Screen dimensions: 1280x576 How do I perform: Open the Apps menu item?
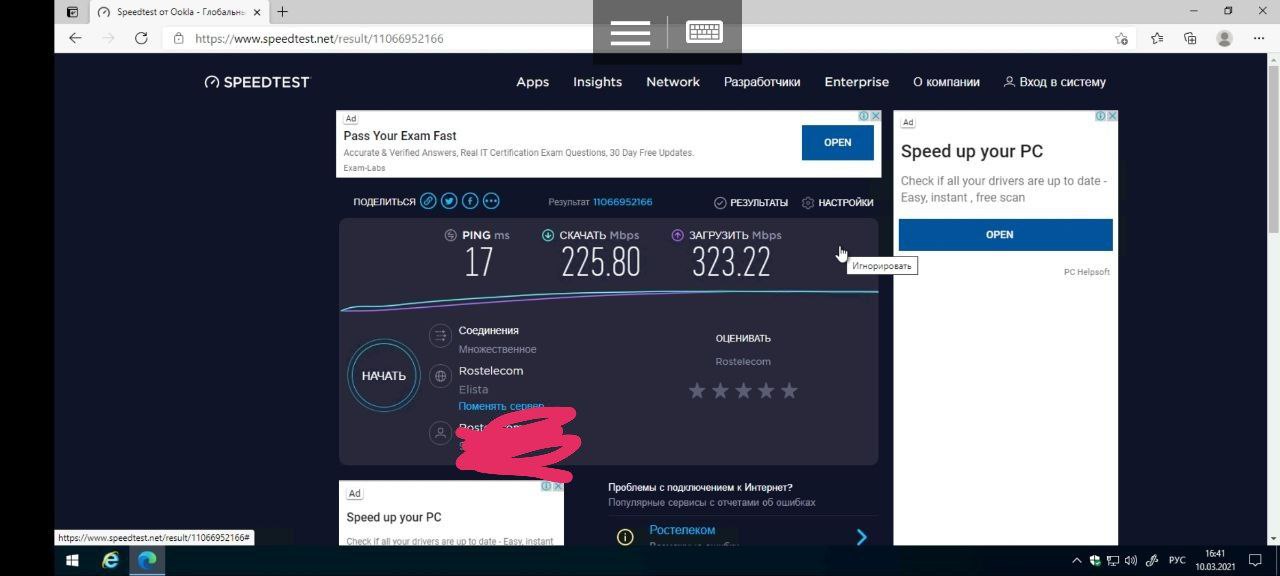tap(533, 82)
